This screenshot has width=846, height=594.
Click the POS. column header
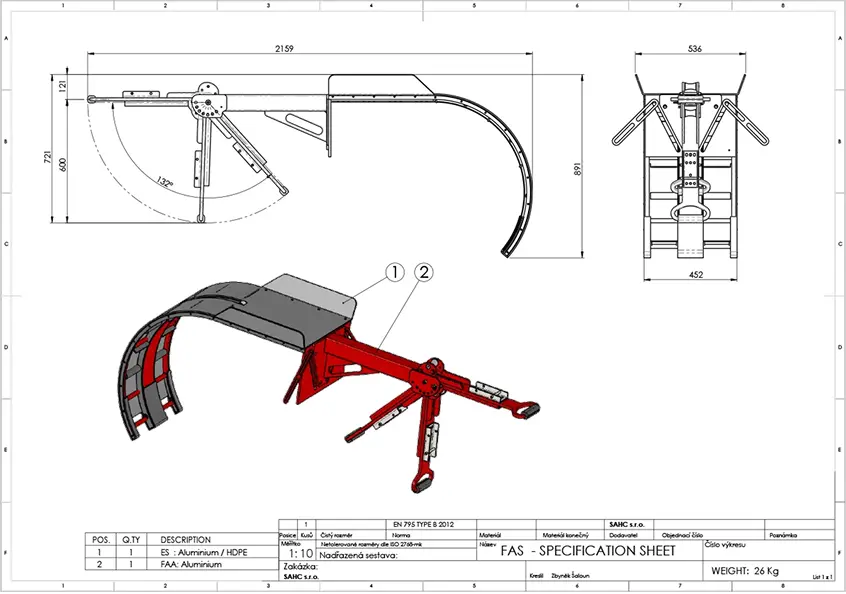pos(101,540)
